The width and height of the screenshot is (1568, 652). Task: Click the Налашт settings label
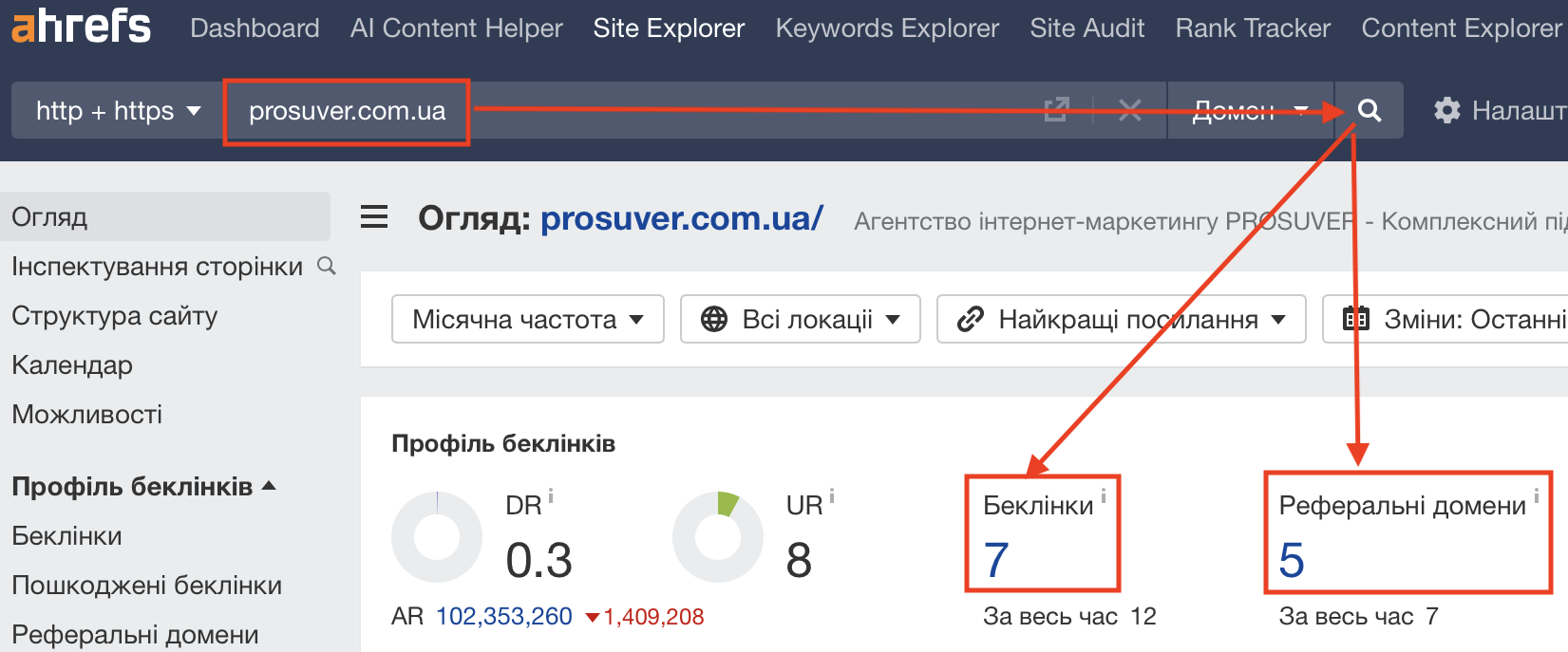[x=1519, y=110]
